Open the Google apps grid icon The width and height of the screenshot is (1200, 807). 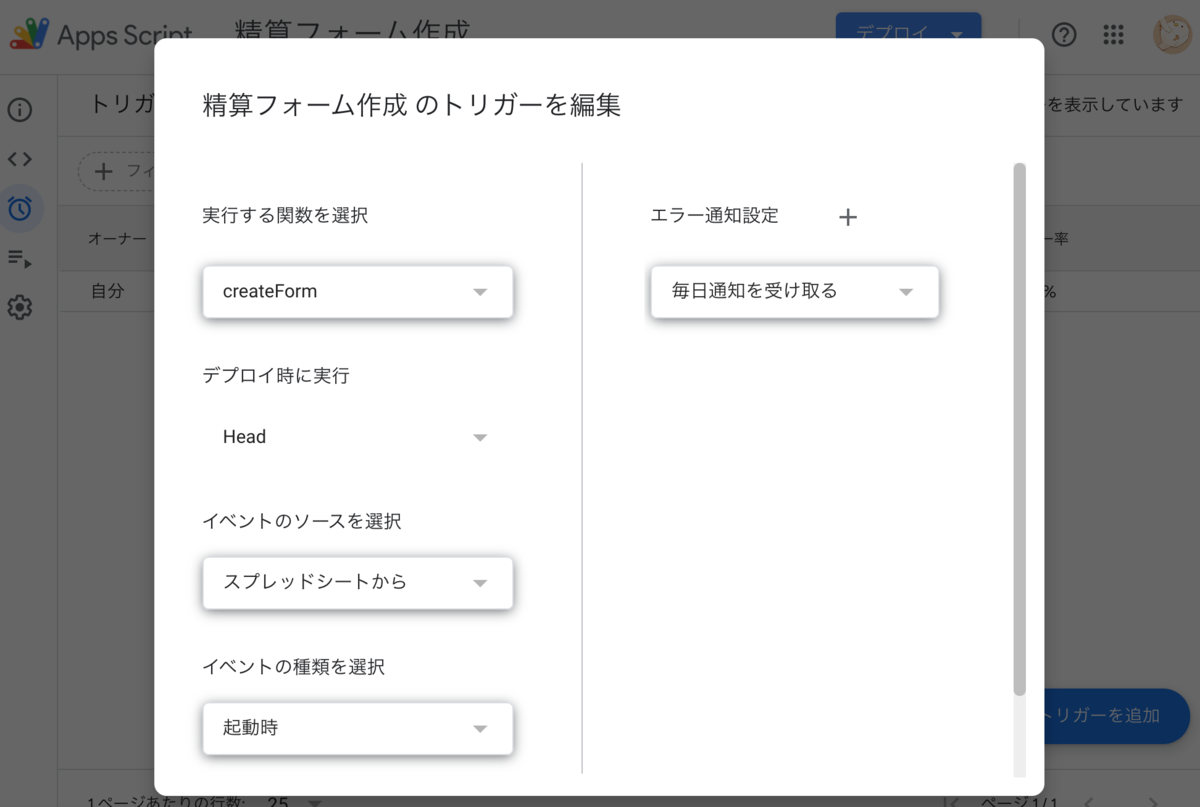coord(1112,35)
